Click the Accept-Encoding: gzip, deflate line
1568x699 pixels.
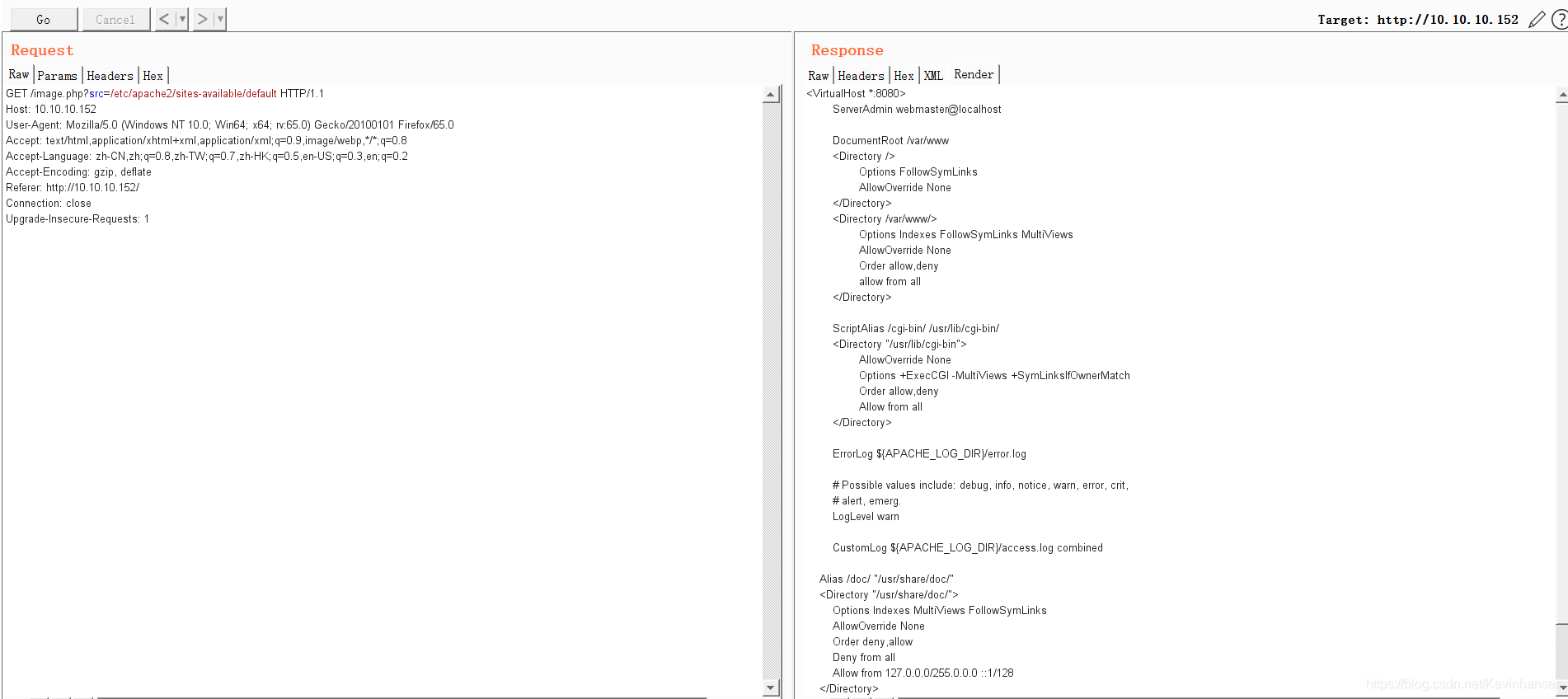click(78, 171)
